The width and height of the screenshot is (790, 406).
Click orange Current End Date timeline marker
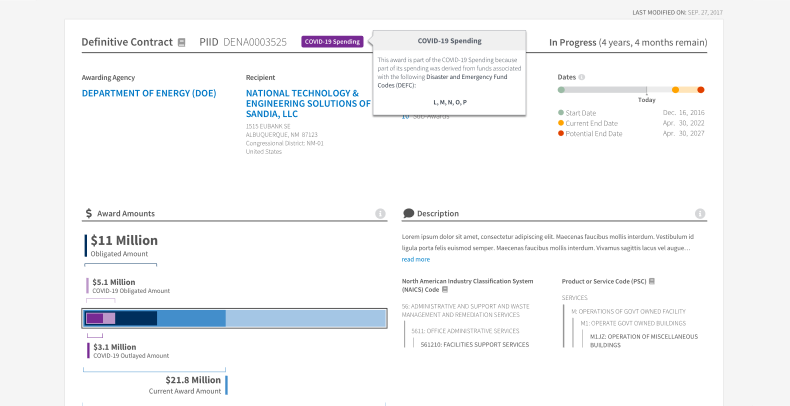[x=676, y=90]
